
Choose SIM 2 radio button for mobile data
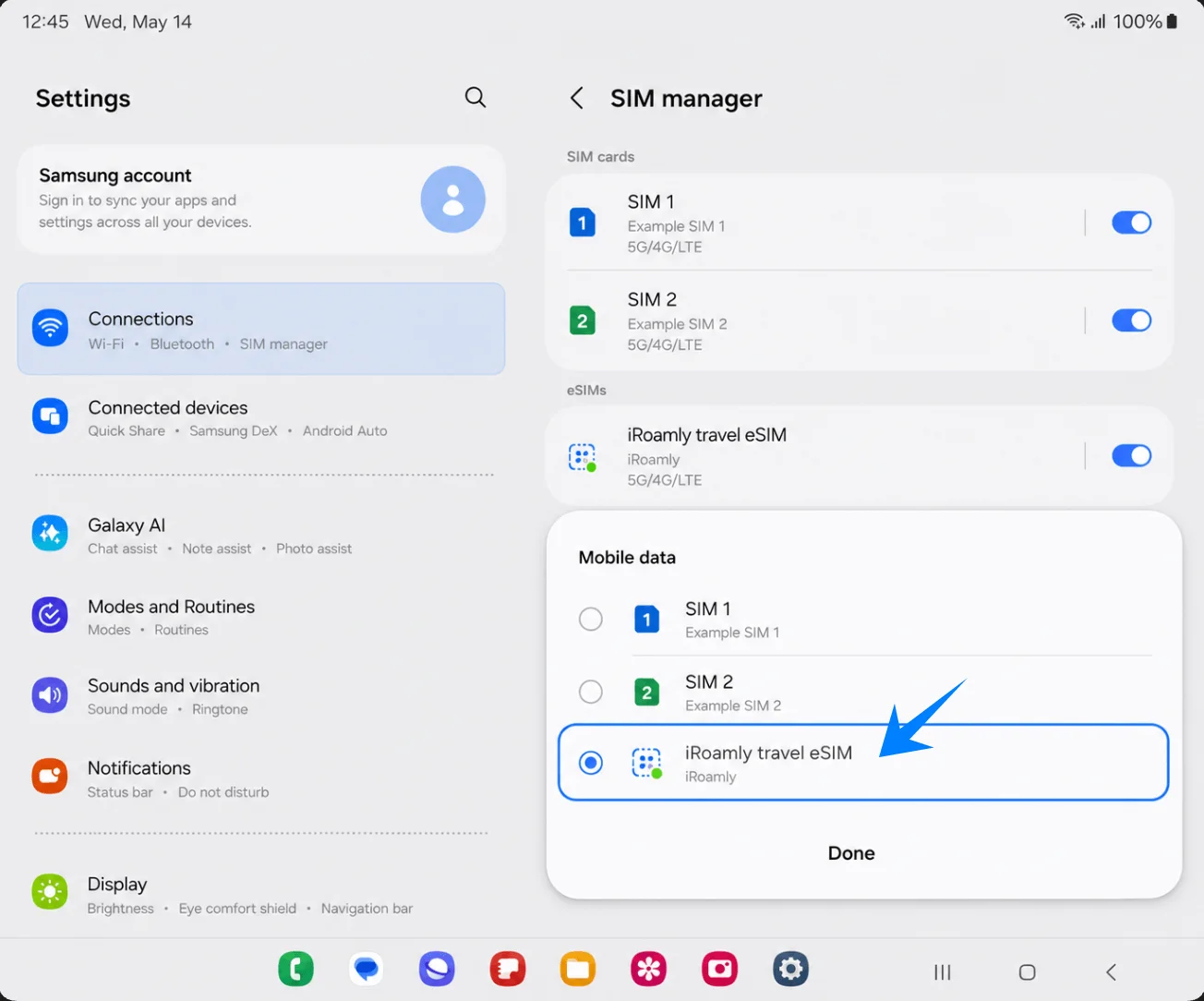pos(591,692)
